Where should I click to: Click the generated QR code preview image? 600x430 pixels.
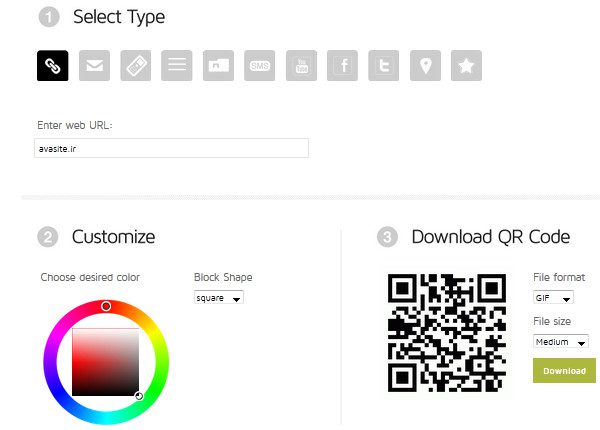point(447,333)
